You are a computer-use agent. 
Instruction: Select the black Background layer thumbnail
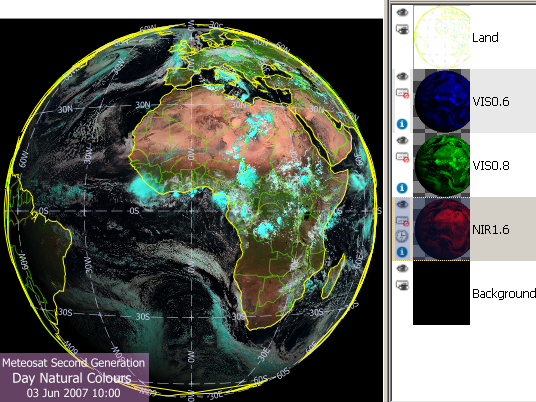tap(441, 293)
